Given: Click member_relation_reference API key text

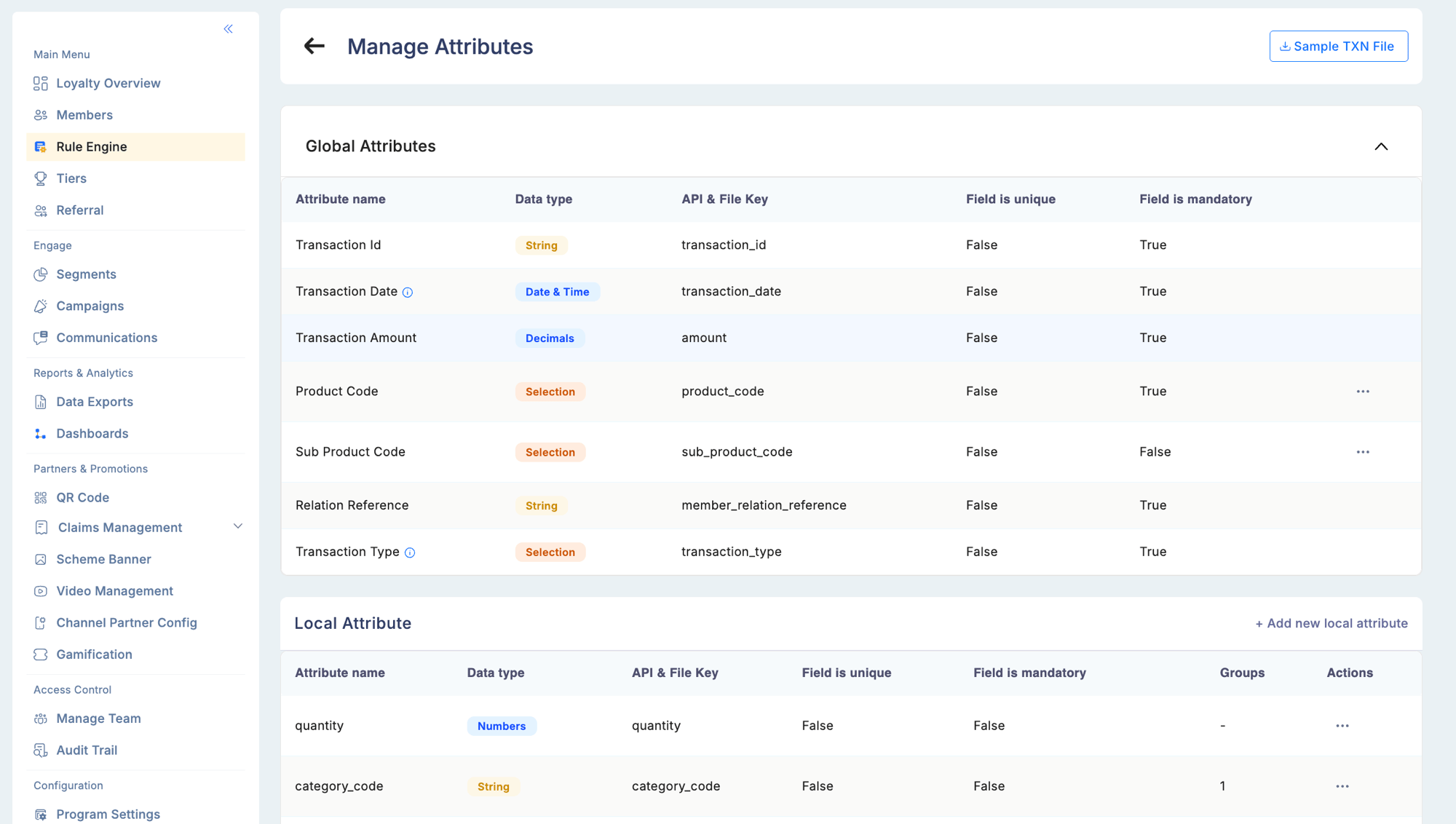Looking at the screenshot, I should pyautogui.click(x=764, y=505).
